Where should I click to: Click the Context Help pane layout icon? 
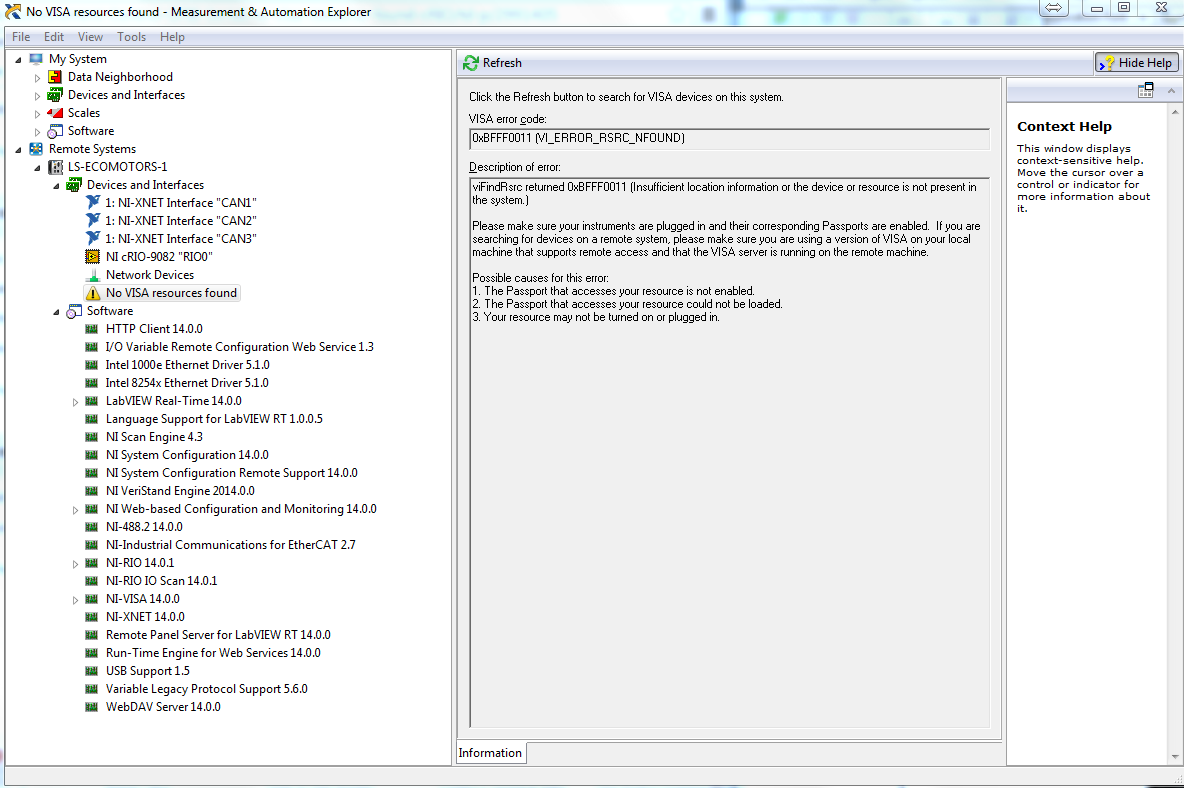pyautogui.click(x=1145, y=91)
